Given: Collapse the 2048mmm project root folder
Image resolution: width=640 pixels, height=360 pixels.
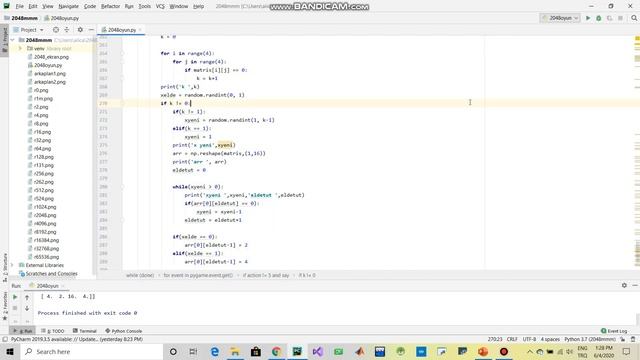Looking at the screenshot, I should 12,40.
